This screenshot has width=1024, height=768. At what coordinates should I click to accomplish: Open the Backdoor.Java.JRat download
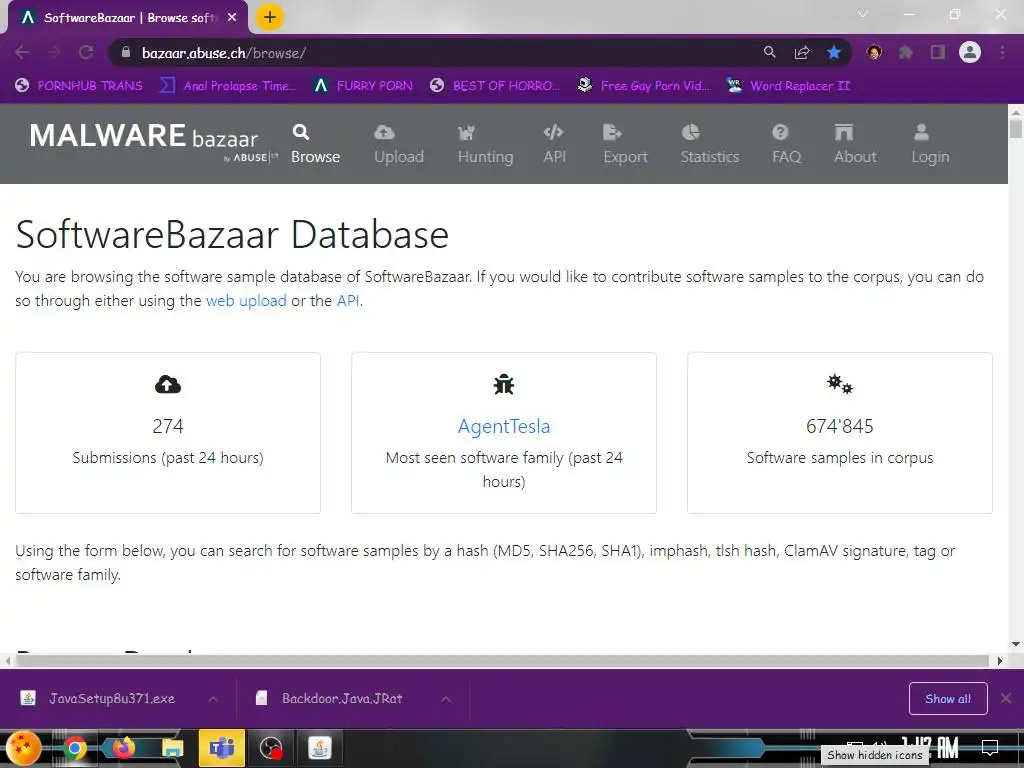point(330,699)
